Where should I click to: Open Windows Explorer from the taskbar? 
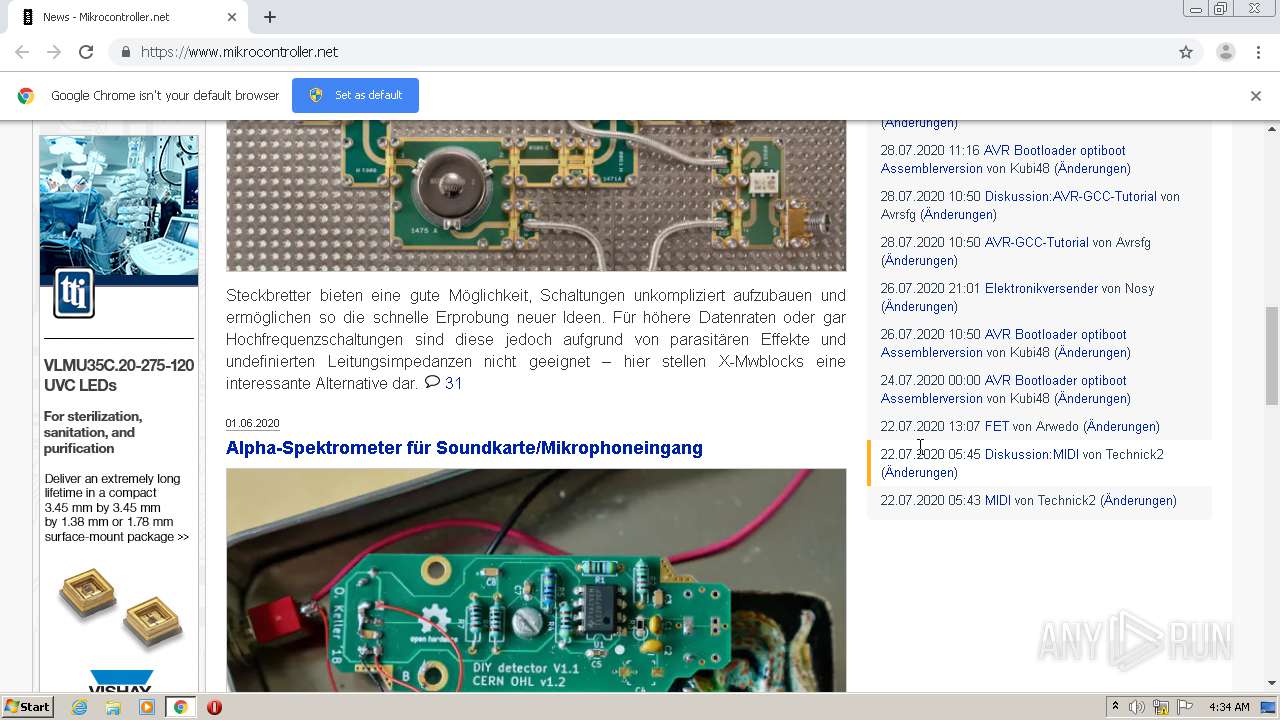pyautogui.click(x=113, y=707)
